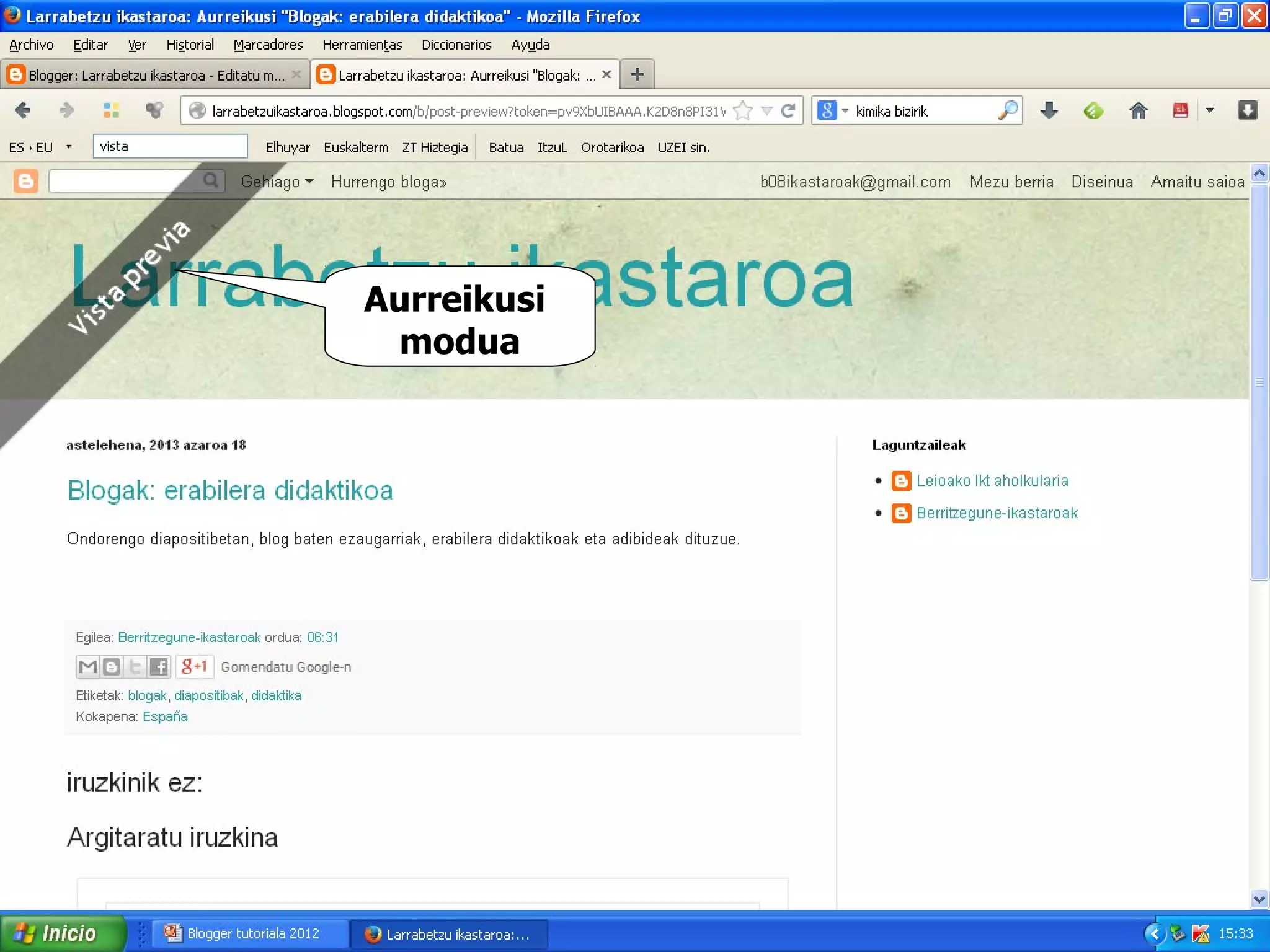
Task: Open the blogak label link
Action: pos(147,695)
